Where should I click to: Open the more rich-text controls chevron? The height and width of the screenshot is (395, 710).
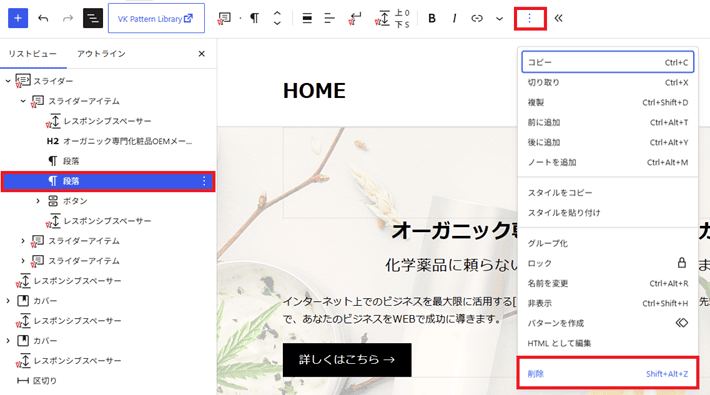pos(499,19)
